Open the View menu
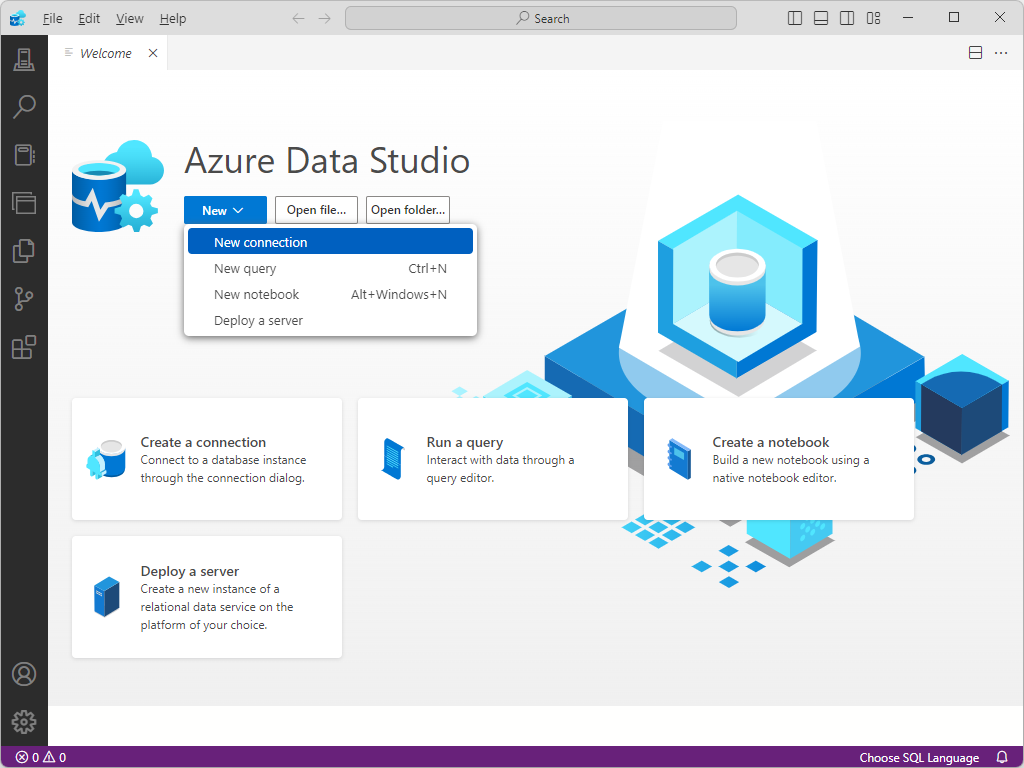 coord(129,18)
